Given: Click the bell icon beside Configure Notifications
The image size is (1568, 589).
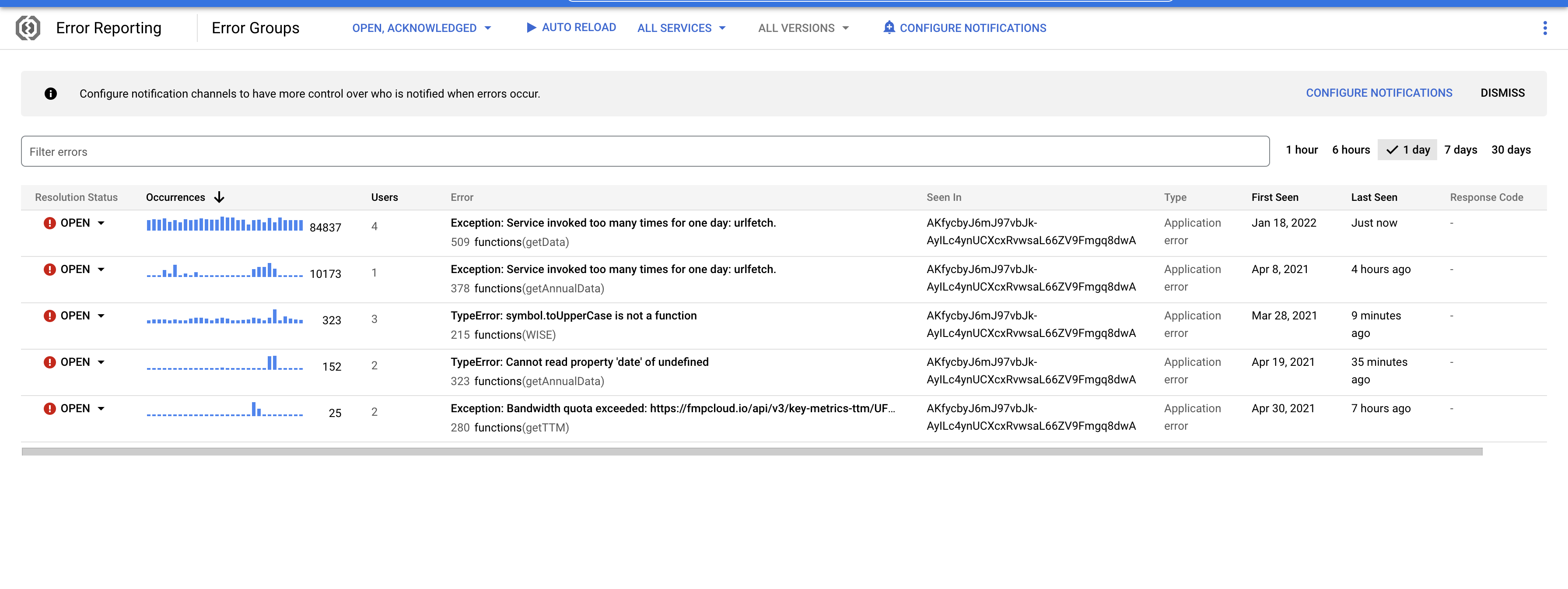Looking at the screenshot, I should (x=889, y=28).
